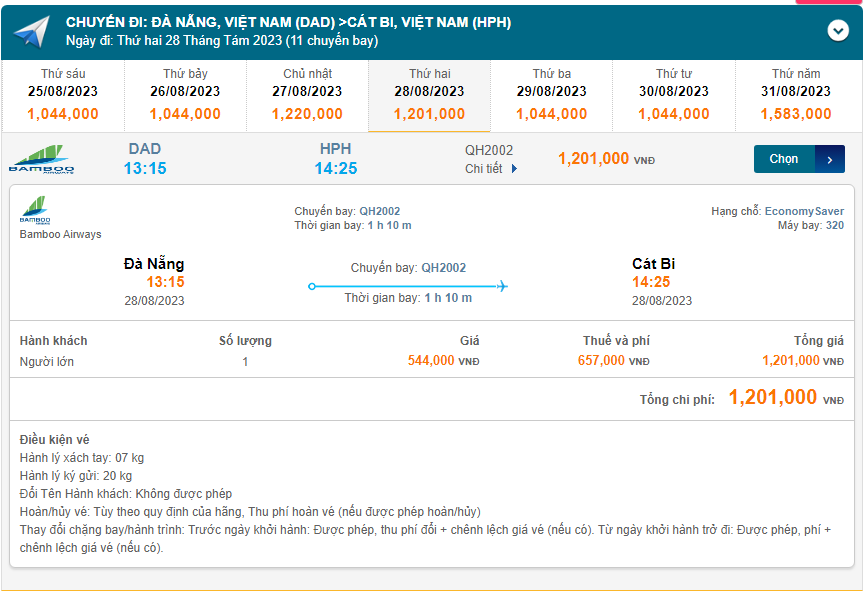Select Thứ hai 28/08/2023 date tab
Screen dimensions: 865x601
click(429, 96)
